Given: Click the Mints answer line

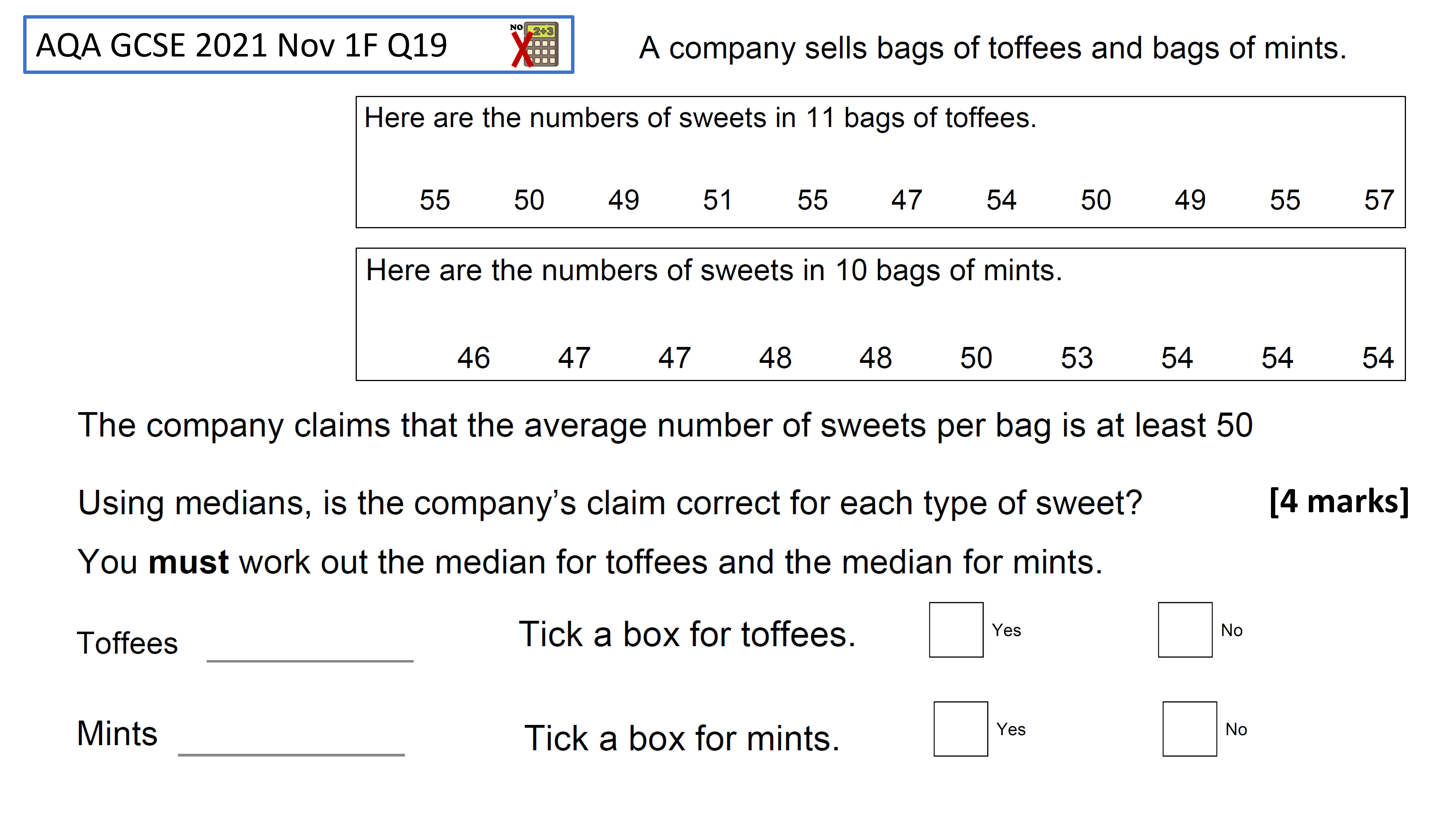Looking at the screenshot, I should pos(291,755).
